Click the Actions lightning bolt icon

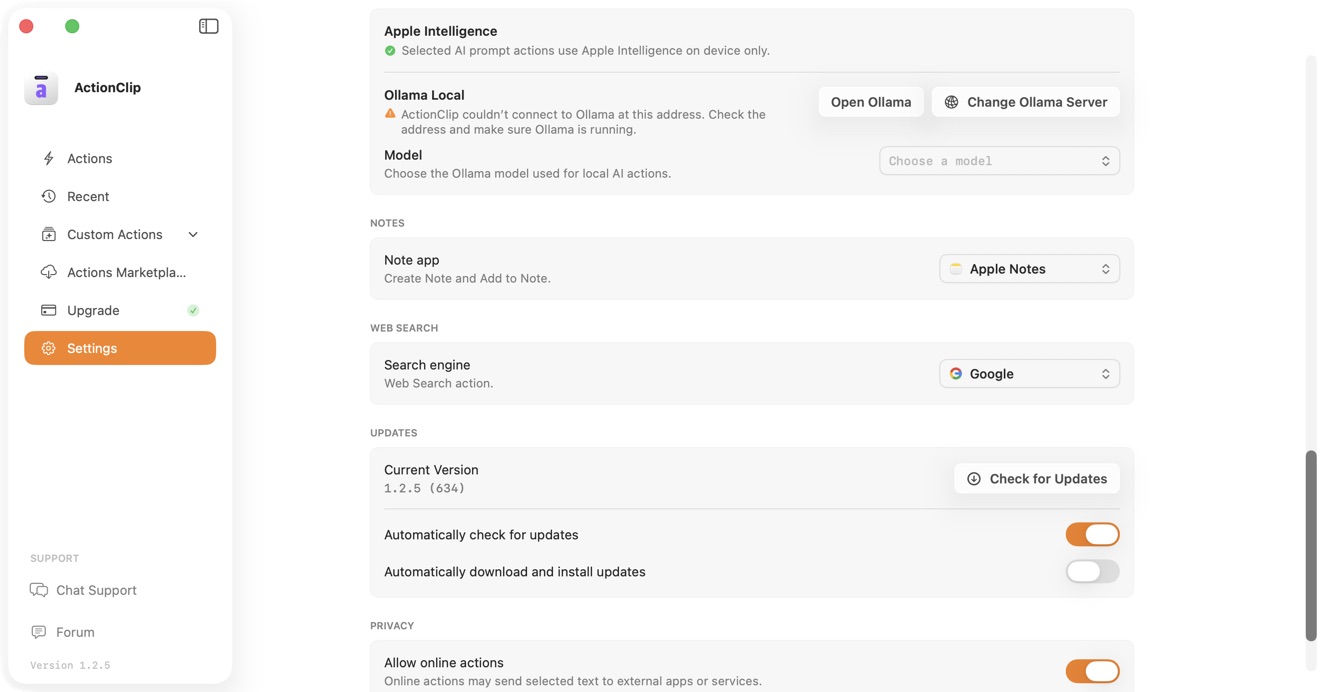tap(48, 158)
